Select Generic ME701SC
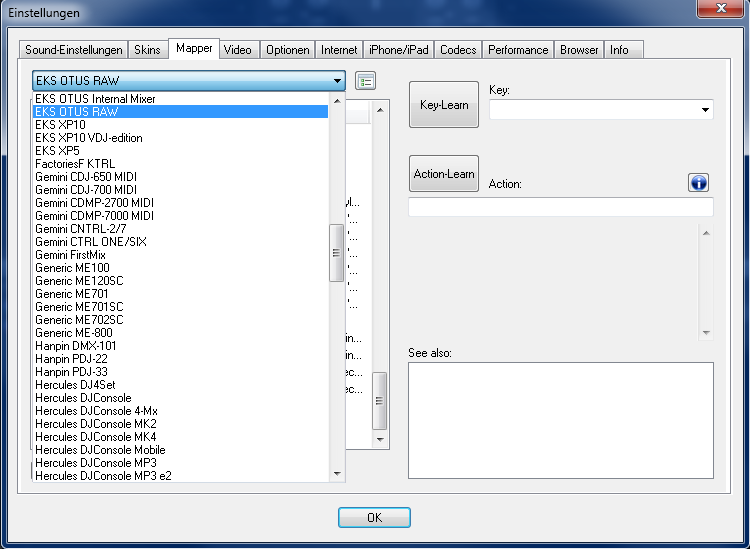Image resolution: width=750 pixels, height=549 pixels. tap(181, 307)
